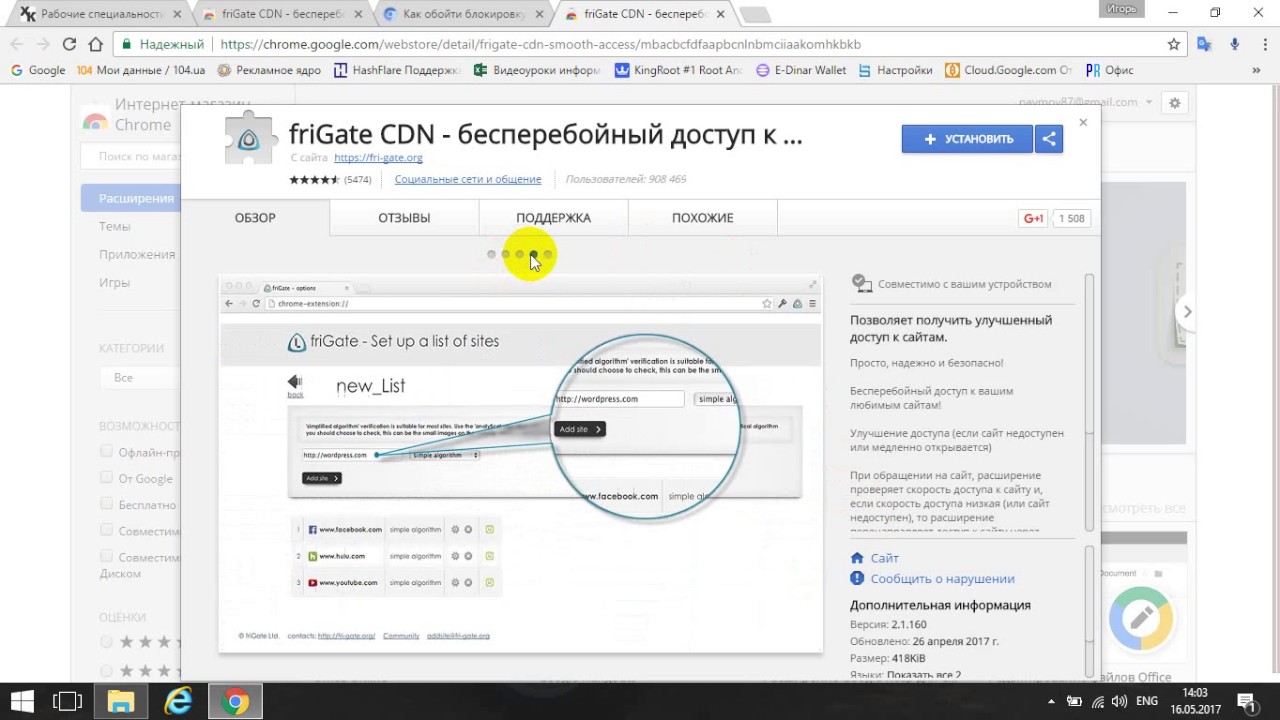This screenshot has width=1280, height=720.
Task: Open the web store settings gear icon
Action: (x=1175, y=103)
